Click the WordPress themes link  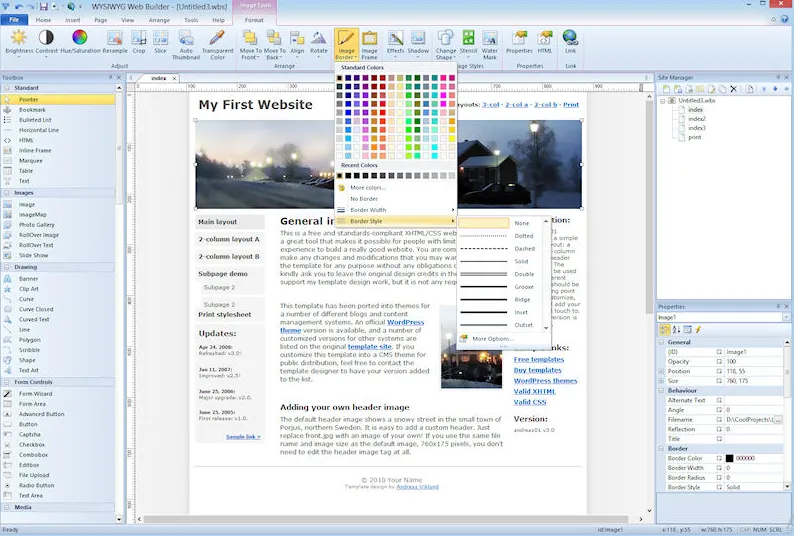coord(545,380)
